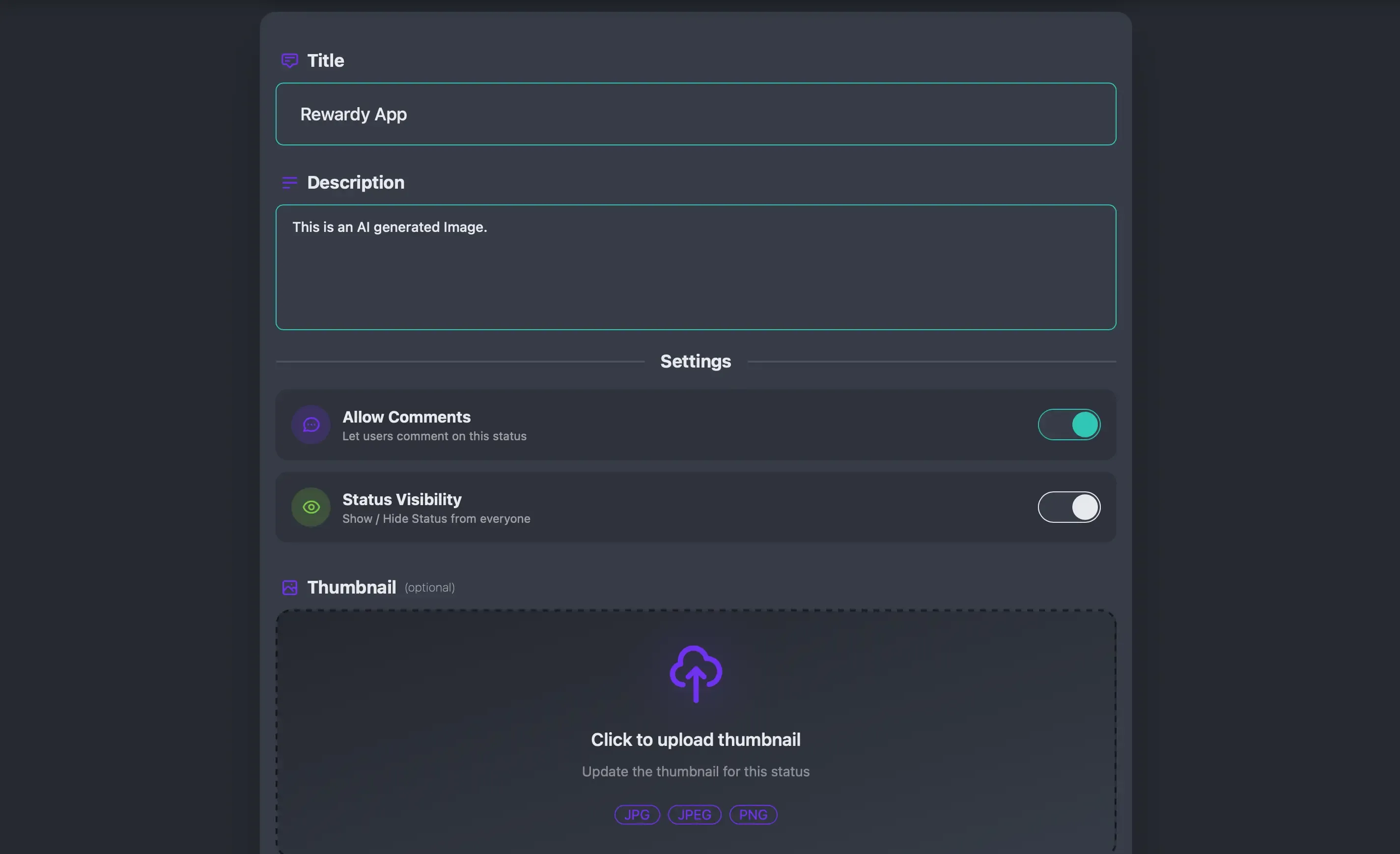The height and width of the screenshot is (854, 1400).
Task: Focus the Title field containing Rewardy App
Action: pyautogui.click(x=696, y=114)
